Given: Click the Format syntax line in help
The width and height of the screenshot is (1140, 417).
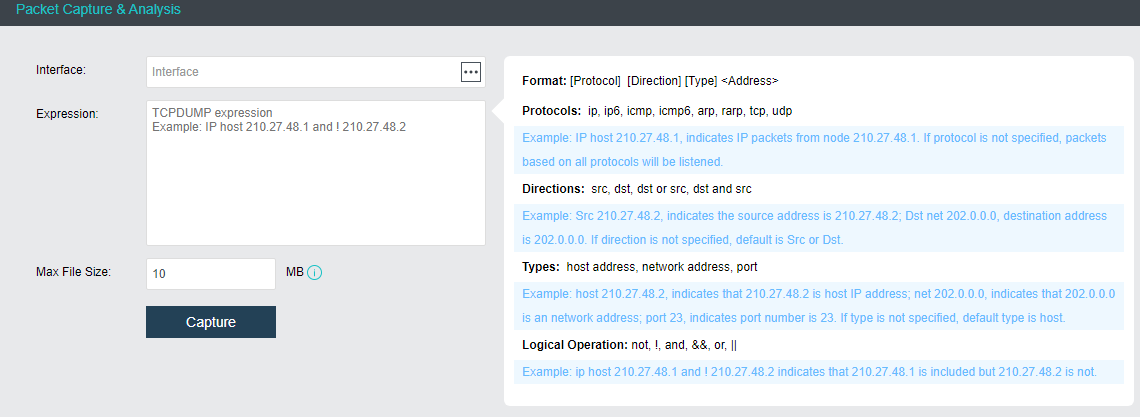Looking at the screenshot, I should [x=650, y=81].
